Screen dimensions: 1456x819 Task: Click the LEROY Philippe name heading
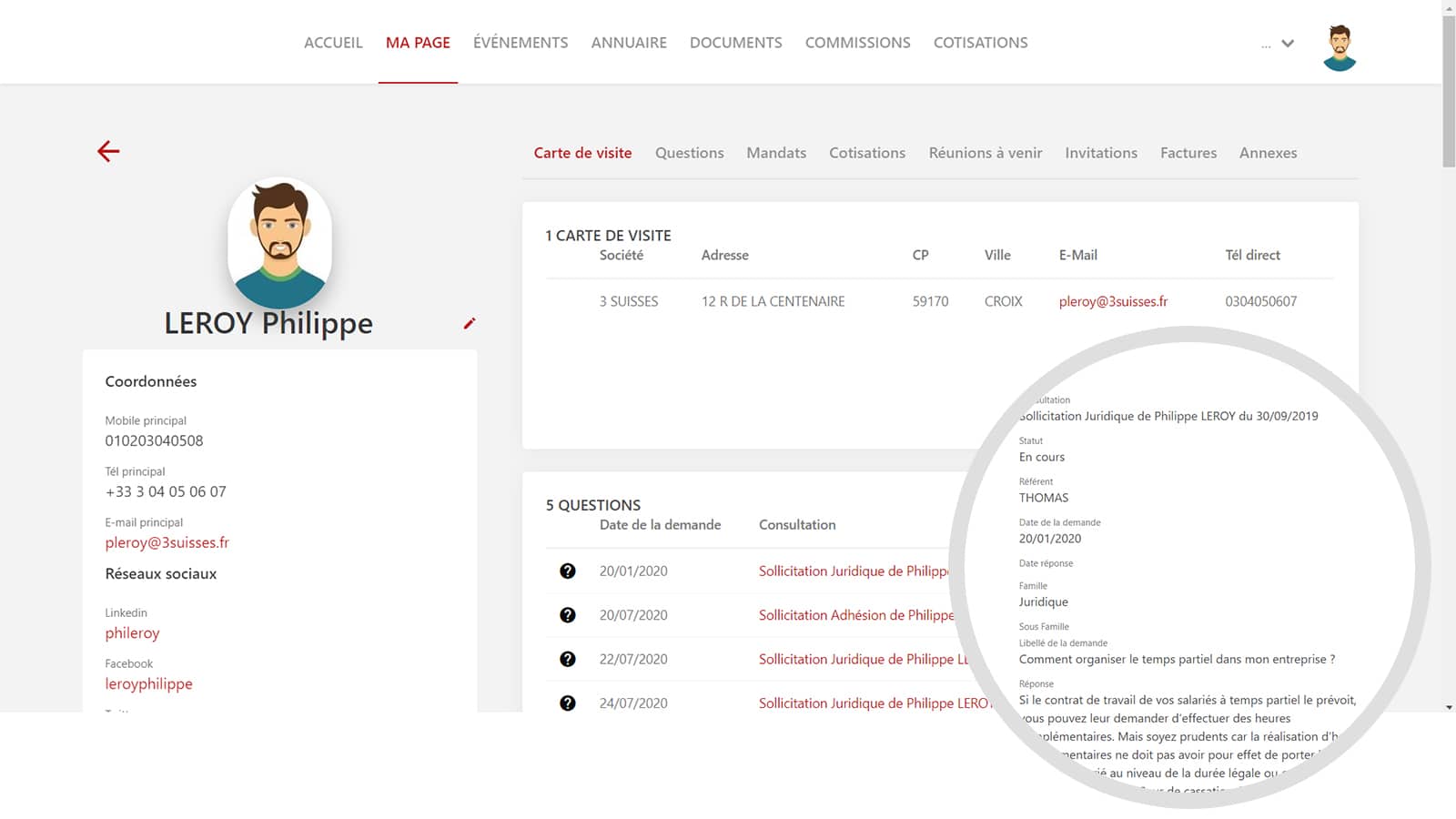pyautogui.click(x=268, y=323)
